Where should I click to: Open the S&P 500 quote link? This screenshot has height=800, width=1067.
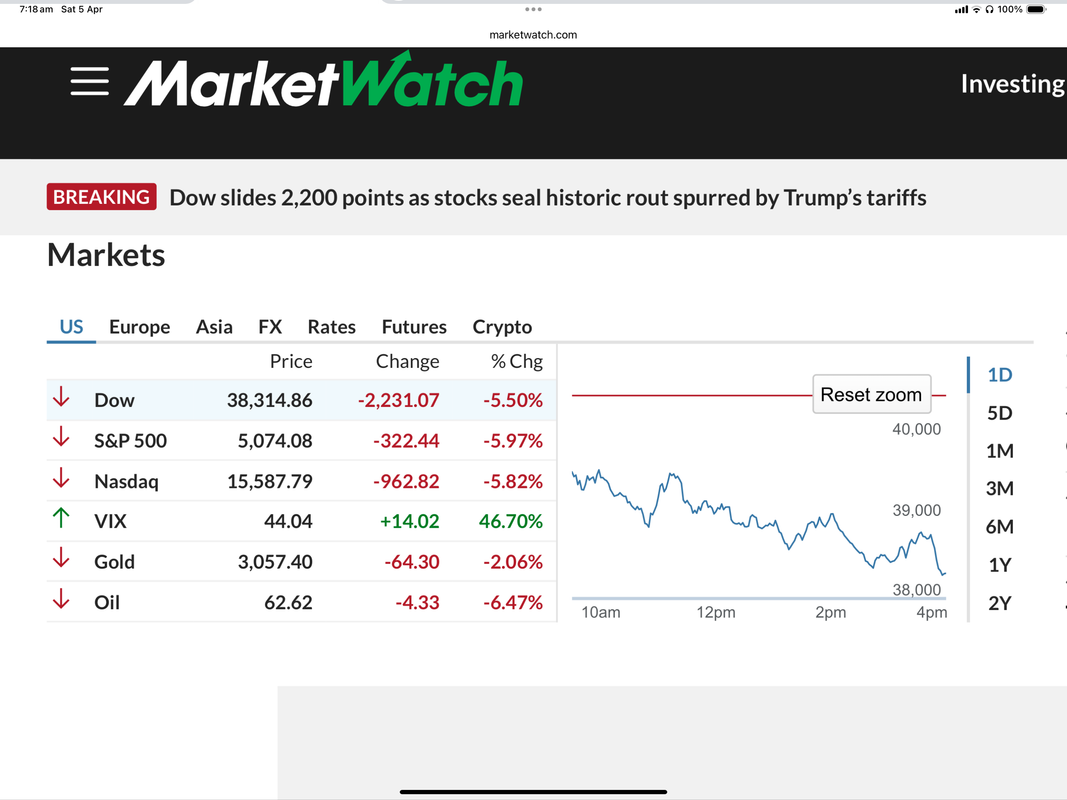130,441
